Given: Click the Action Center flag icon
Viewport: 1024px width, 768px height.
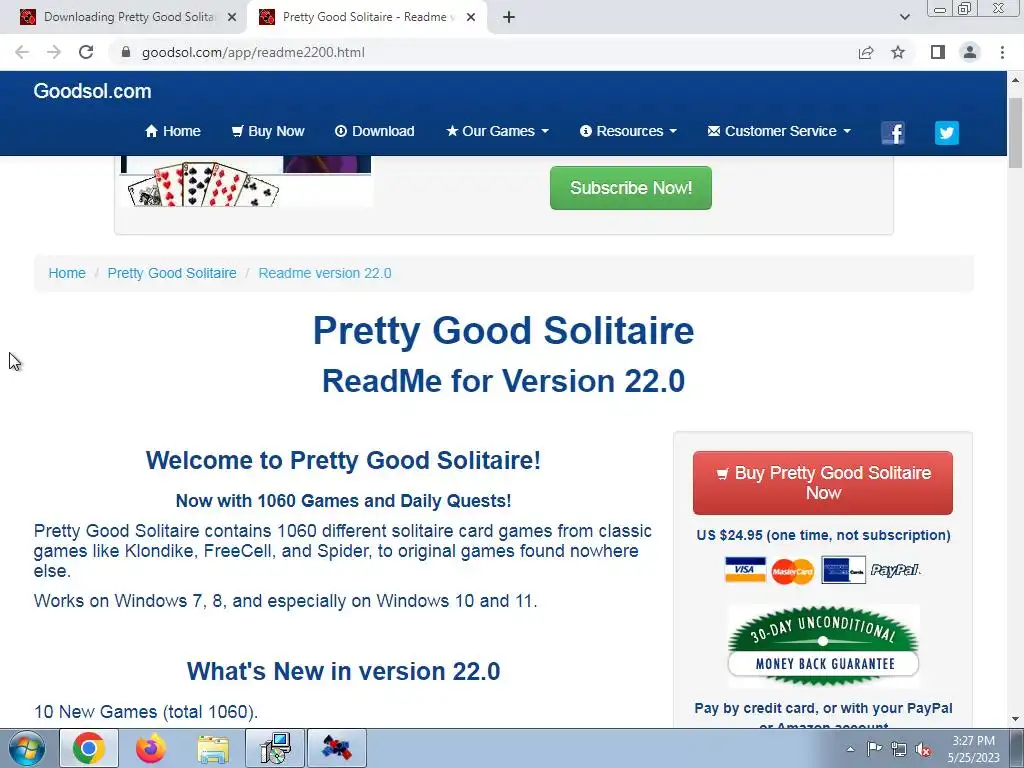Looking at the screenshot, I should click(x=874, y=749).
